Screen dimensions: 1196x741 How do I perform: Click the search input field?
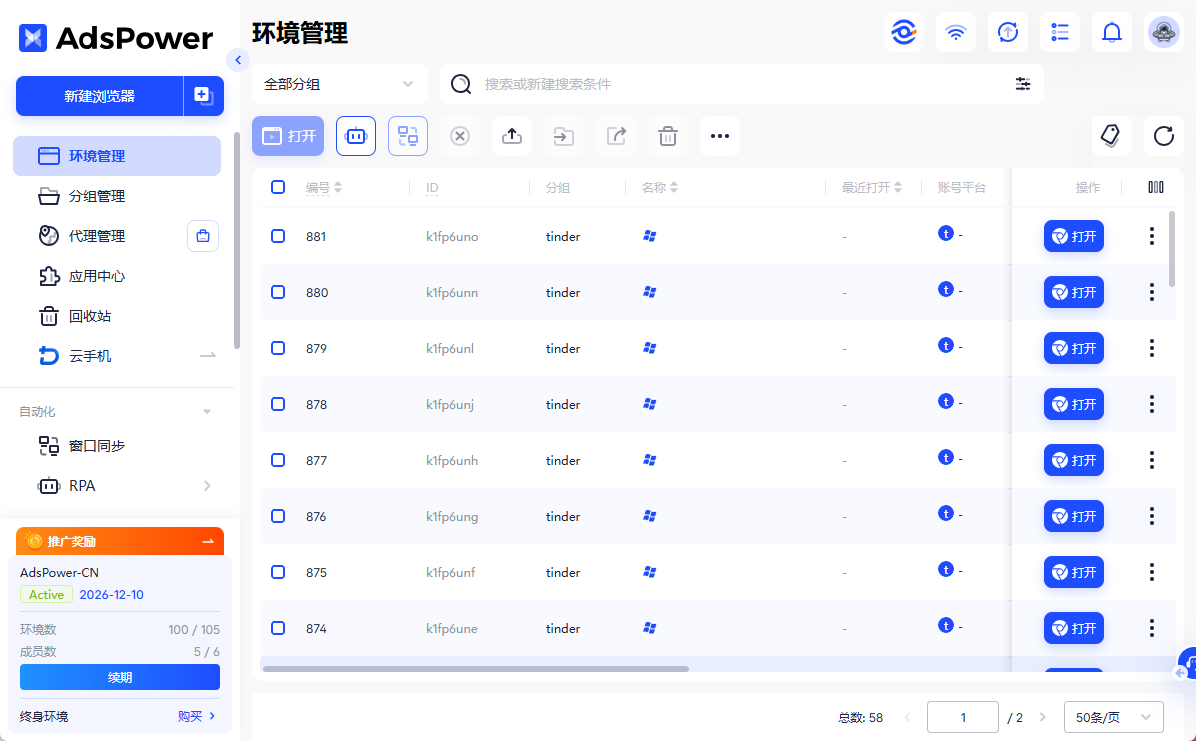[740, 84]
